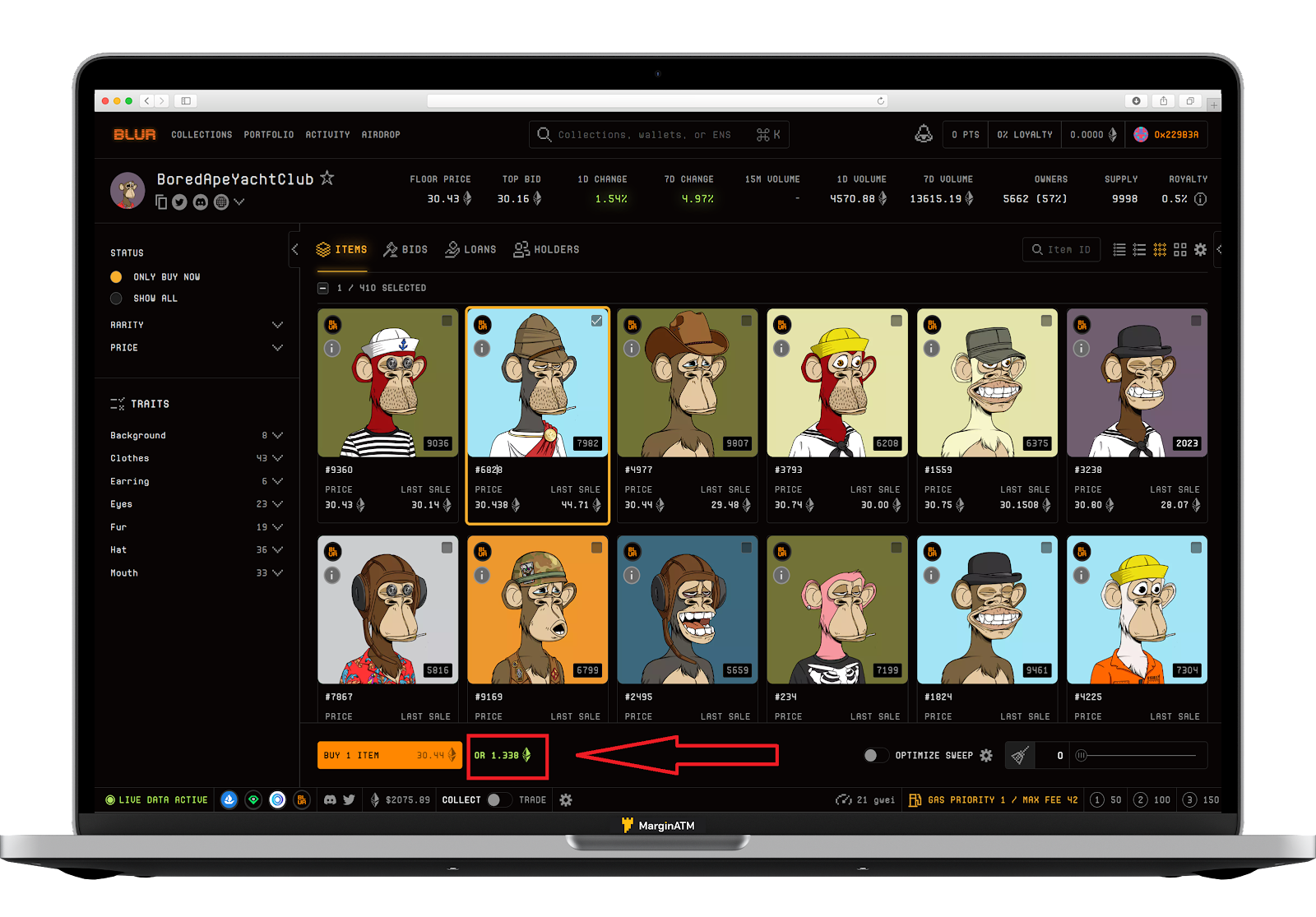1316x917 pixels.
Task: Open wallet 0x229B3A account menu
Action: pos(1166,134)
